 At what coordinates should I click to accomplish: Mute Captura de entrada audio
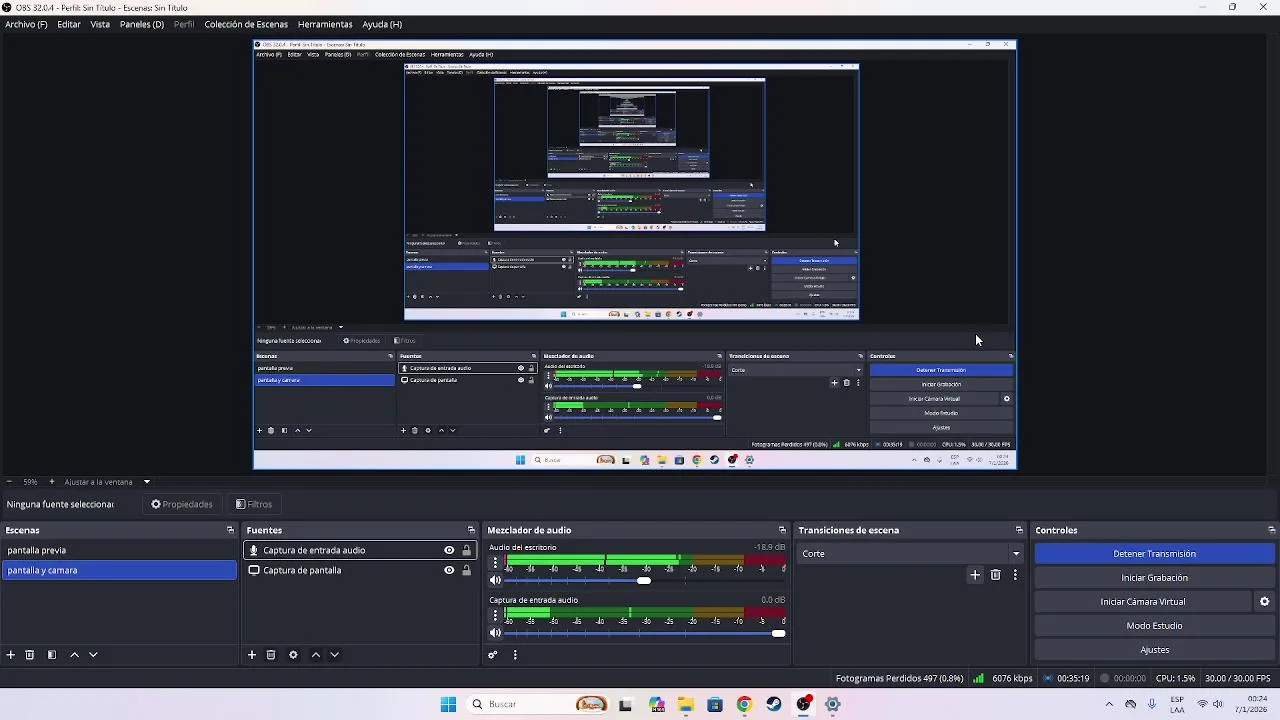pos(495,633)
